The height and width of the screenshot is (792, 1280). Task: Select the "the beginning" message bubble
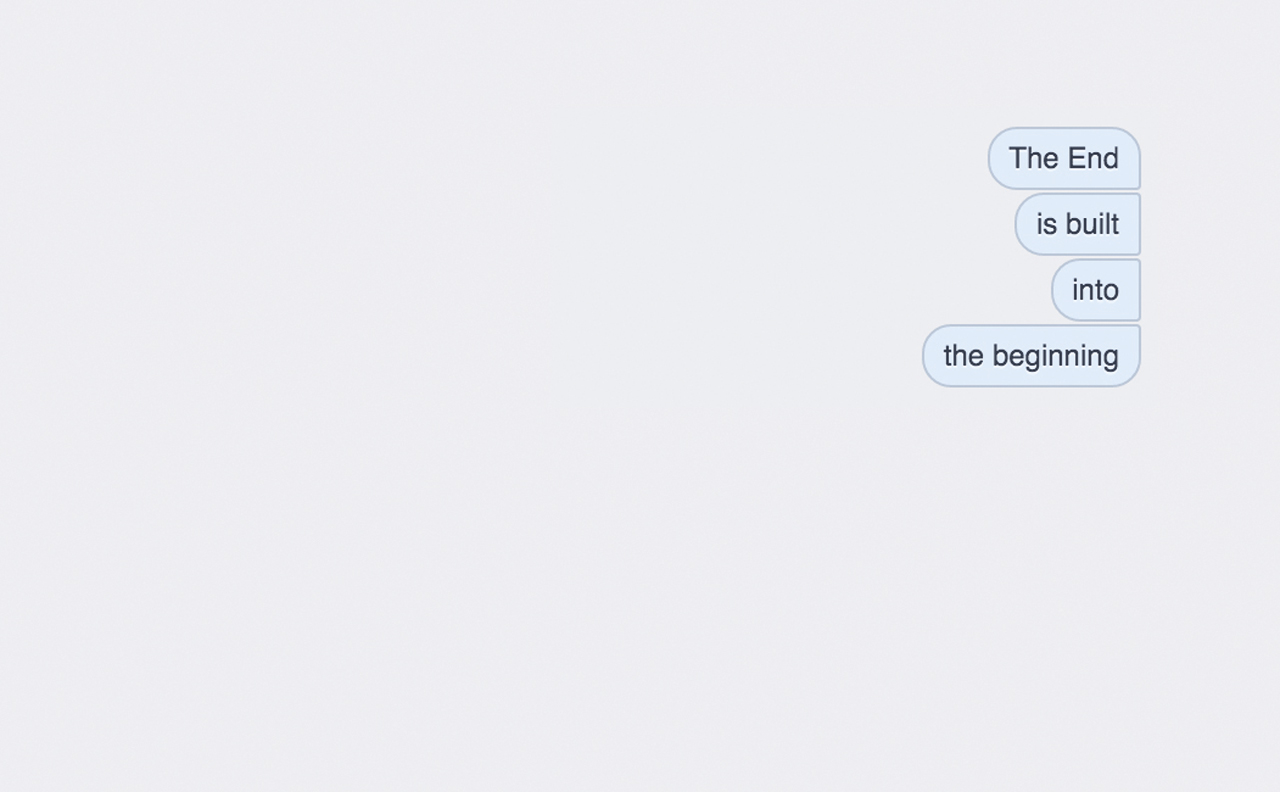click(x=1031, y=355)
